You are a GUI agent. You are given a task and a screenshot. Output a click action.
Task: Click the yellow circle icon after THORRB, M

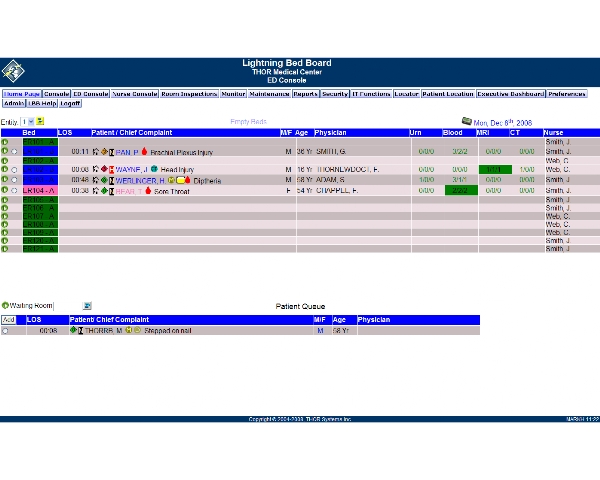point(129,330)
